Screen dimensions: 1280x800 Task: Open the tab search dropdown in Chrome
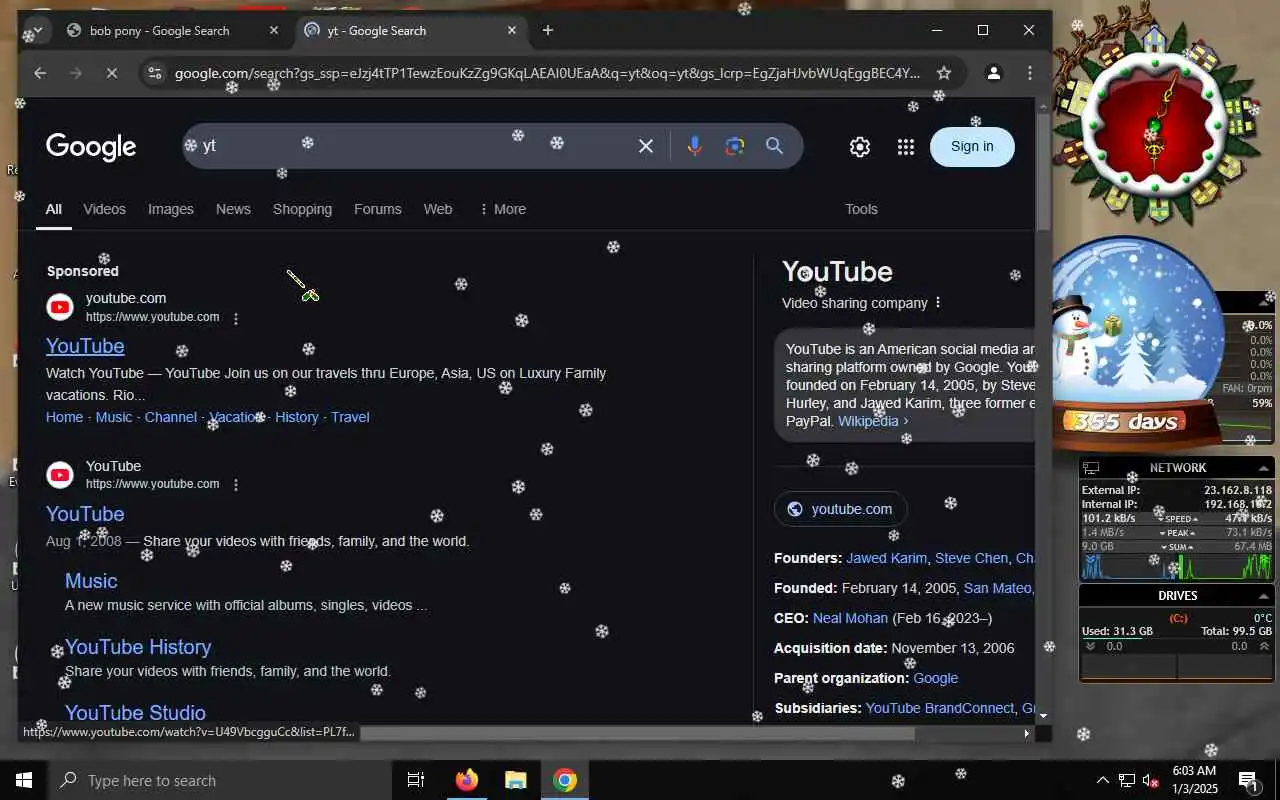[38, 30]
